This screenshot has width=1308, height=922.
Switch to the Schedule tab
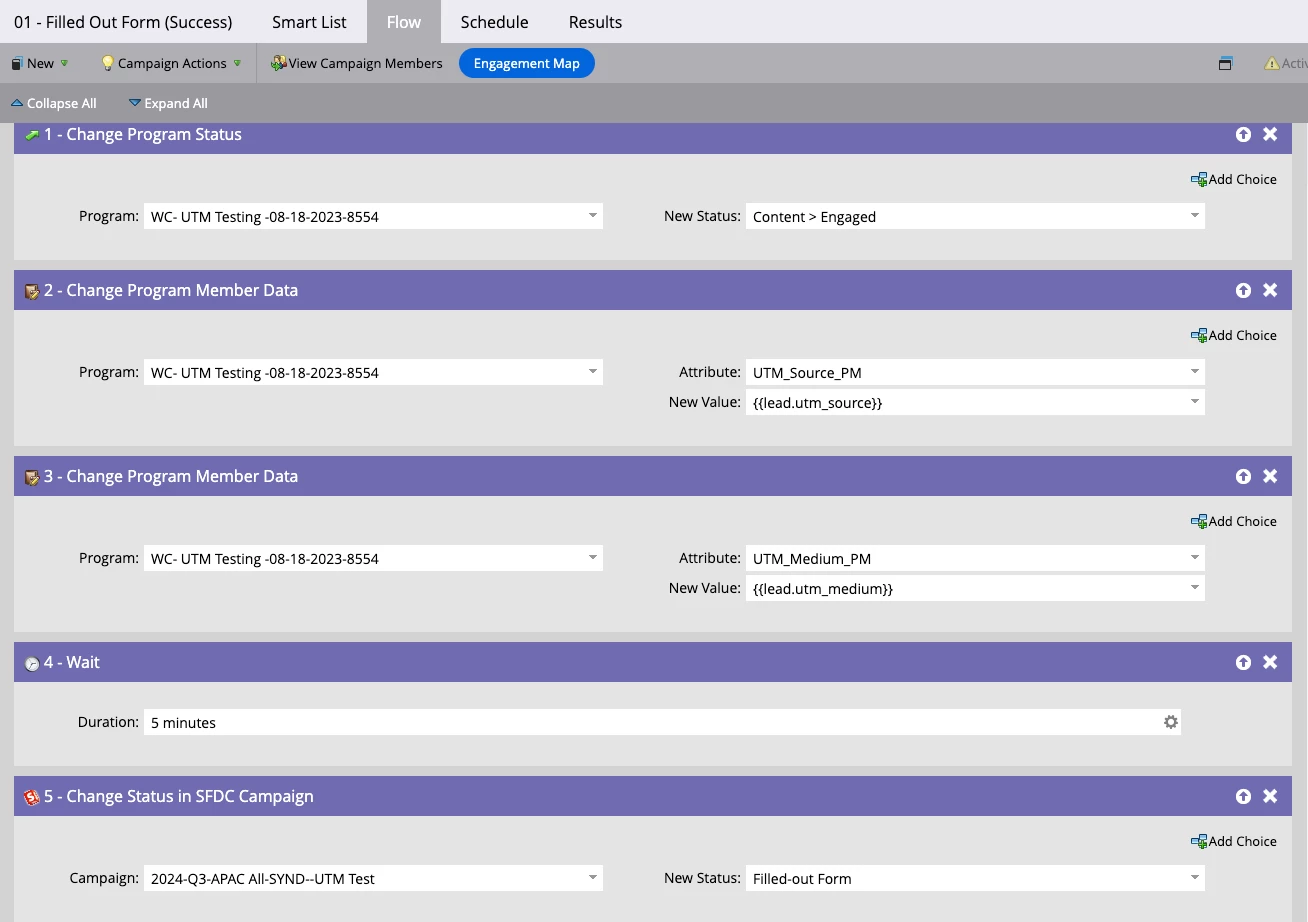pos(494,22)
